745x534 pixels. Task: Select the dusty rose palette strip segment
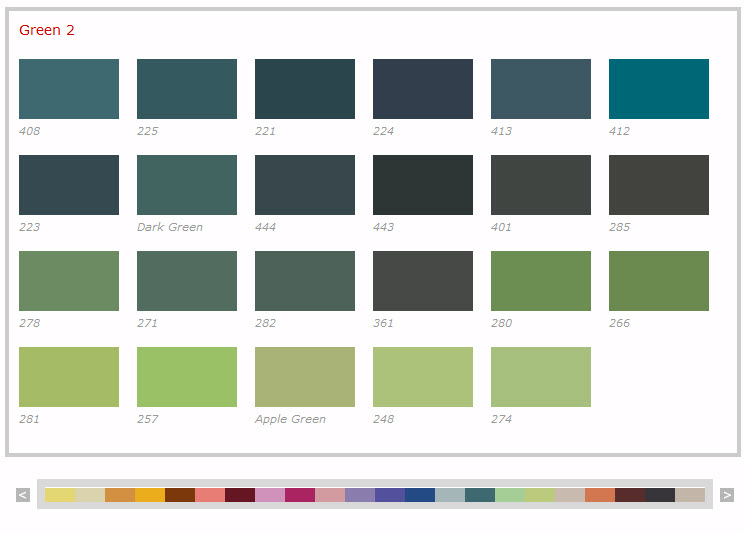tap(330, 495)
